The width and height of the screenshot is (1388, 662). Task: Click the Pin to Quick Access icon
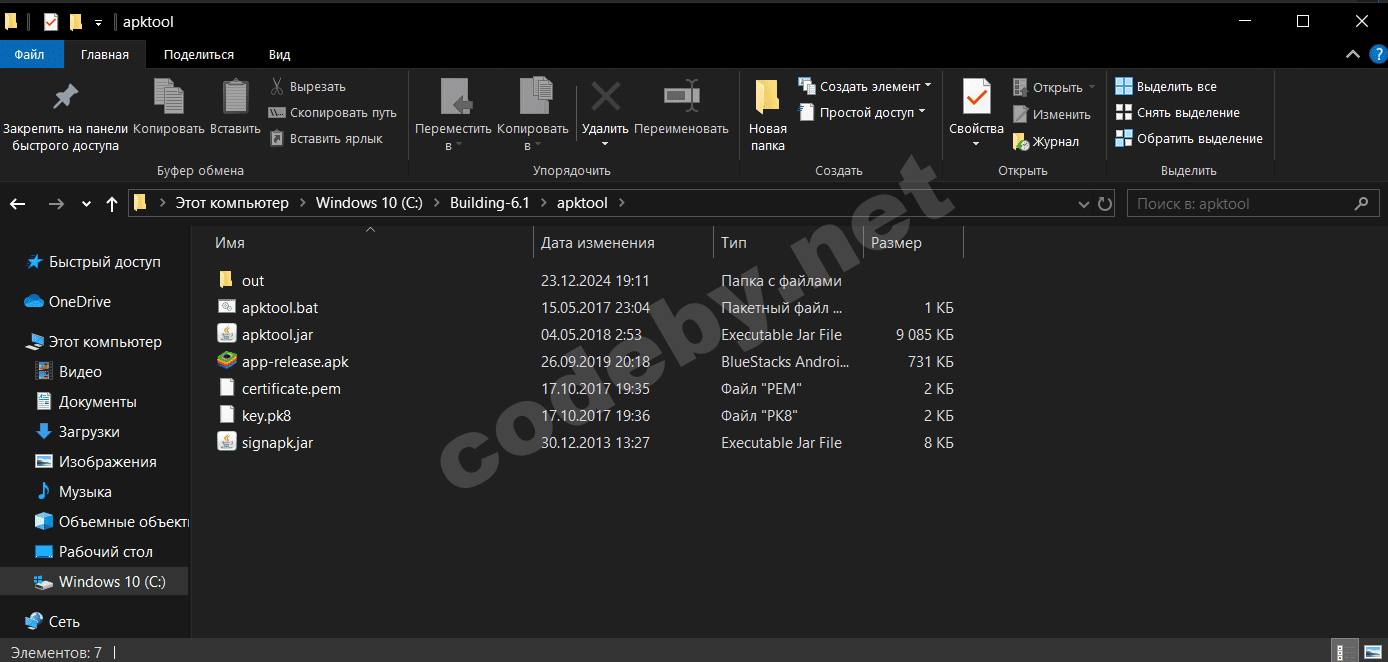[x=65, y=97]
